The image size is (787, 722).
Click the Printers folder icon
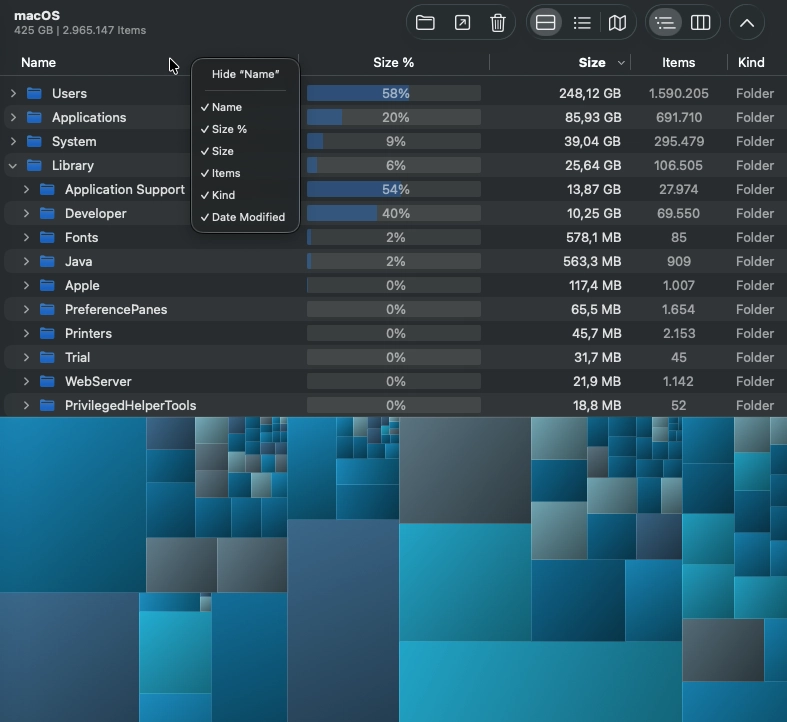click(x=47, y=333)
